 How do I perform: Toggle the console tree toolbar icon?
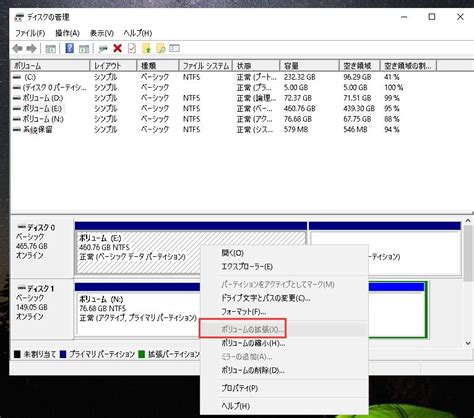tap(51, 49)
